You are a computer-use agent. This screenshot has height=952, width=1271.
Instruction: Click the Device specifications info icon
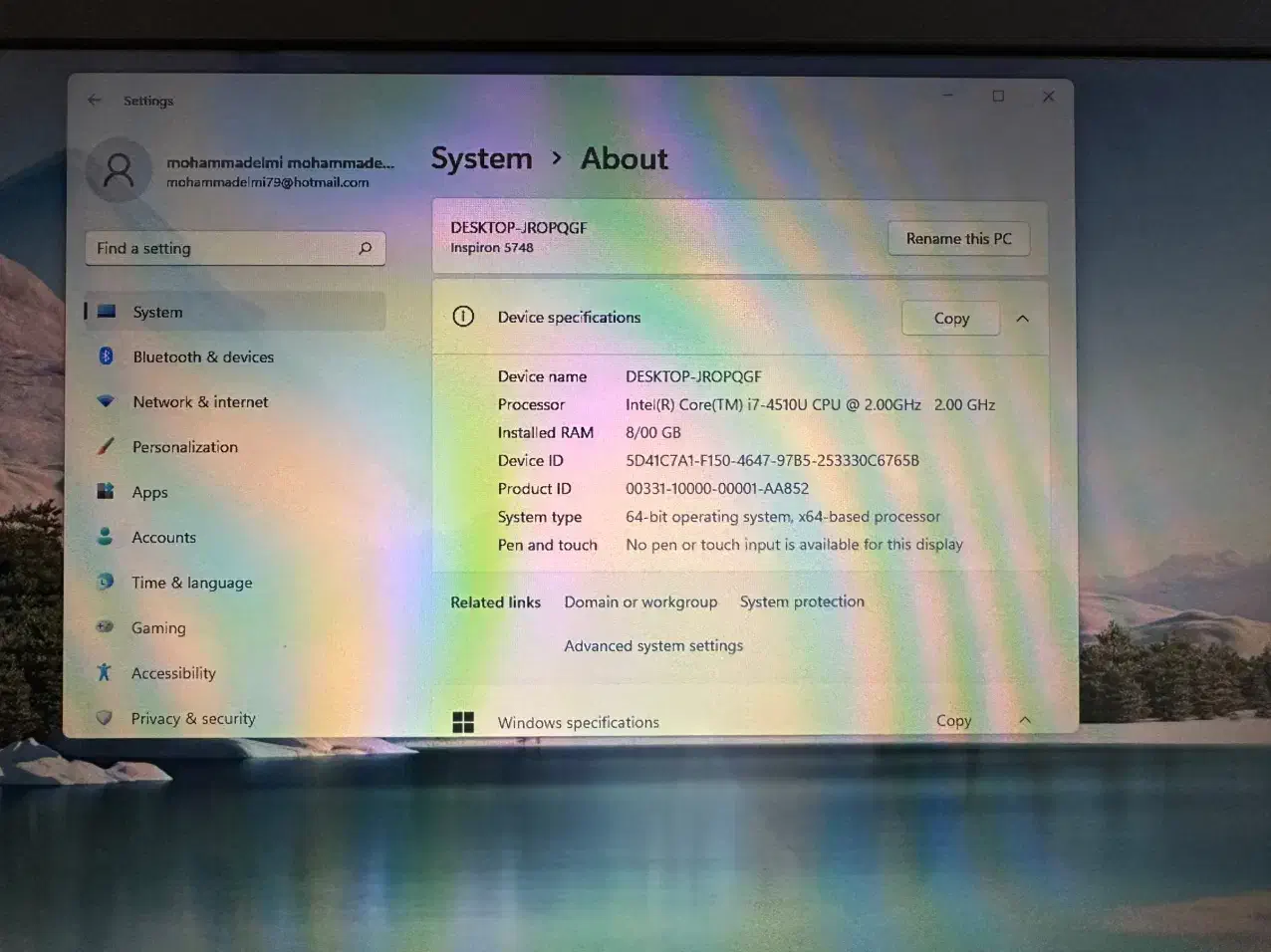point(463,317)
